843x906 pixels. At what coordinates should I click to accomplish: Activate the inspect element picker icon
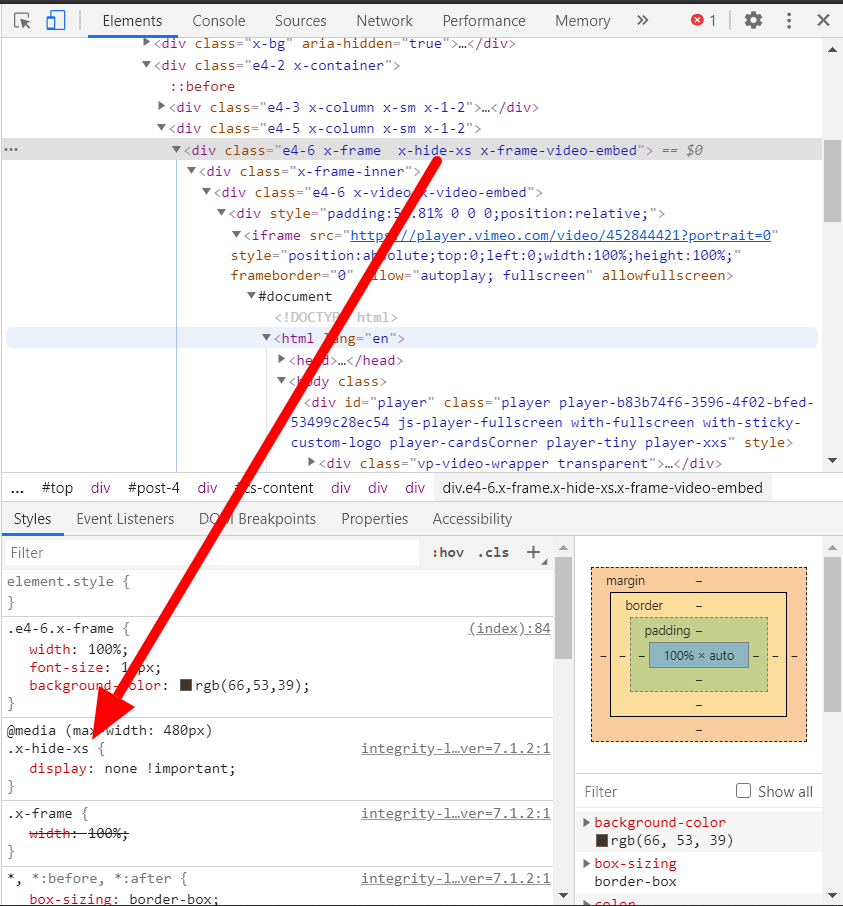pyautogui.click(x=22, y=21)
